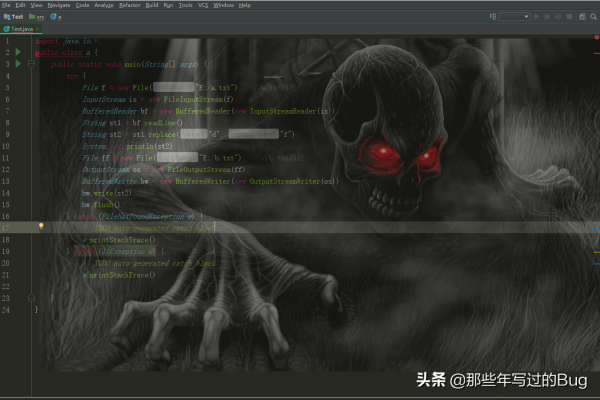Image resolution: width=600 pixels, height=400 pixels.
Task: Collapse the main method fold marker
Action: [x=31, y=63]
